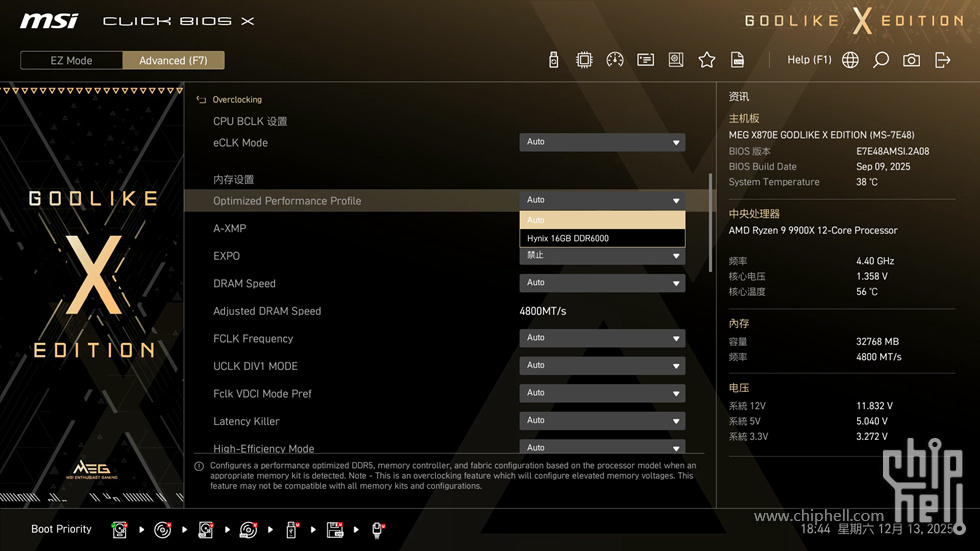Open UCLK DIV1 MODE dropdown
This screenshot has width=980, height=551.
[x=602, y=366]
